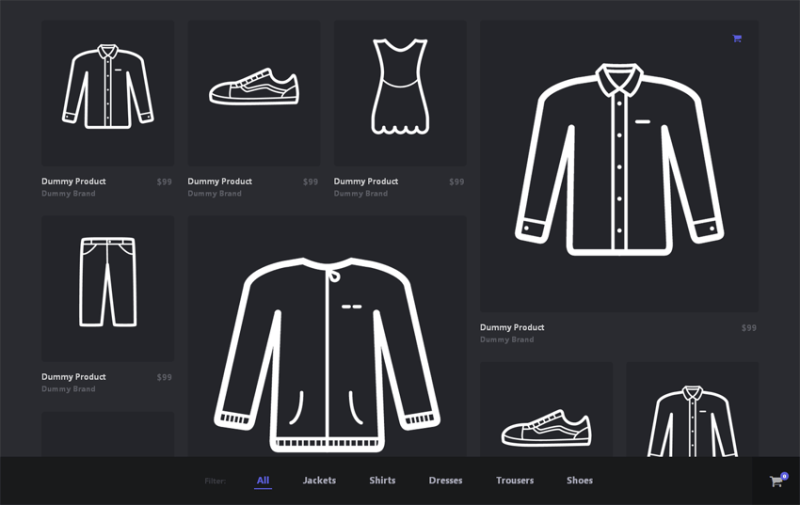The image size is (800, 505).
Task: Show only Dresses category
Action: tap(445, 481)
